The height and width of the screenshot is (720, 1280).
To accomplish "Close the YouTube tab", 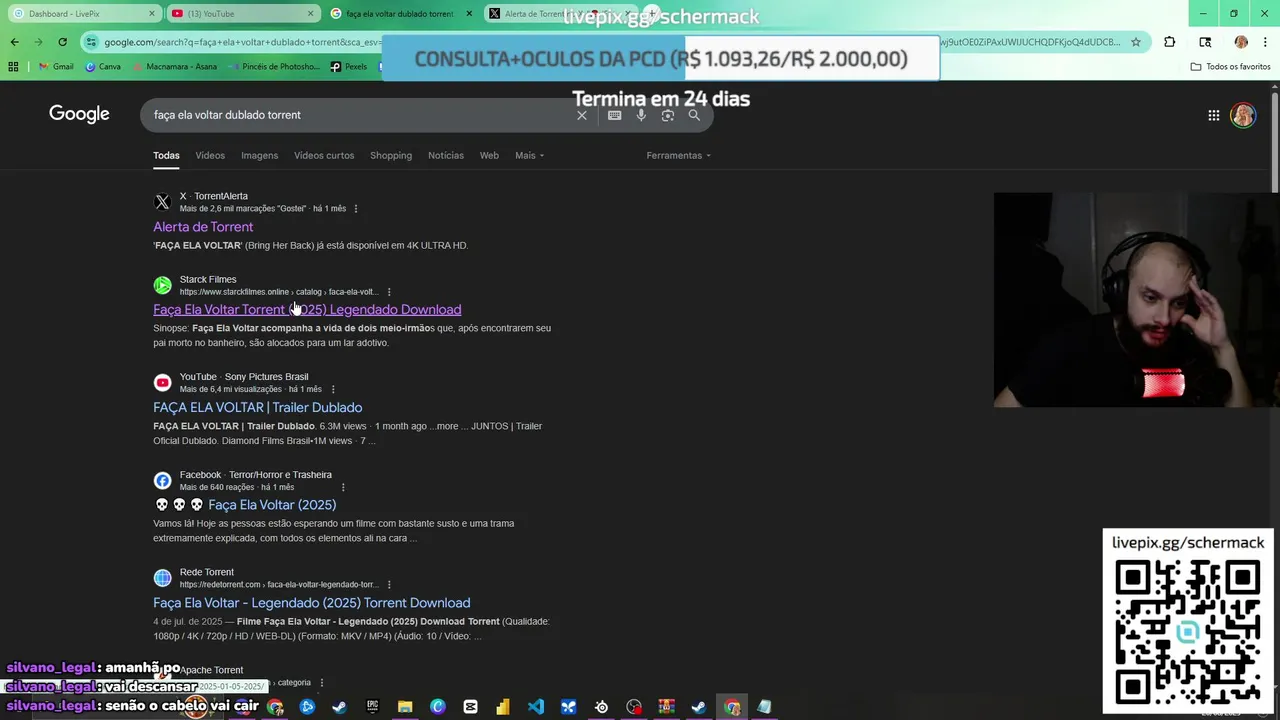I will click(x=311, y=14).
